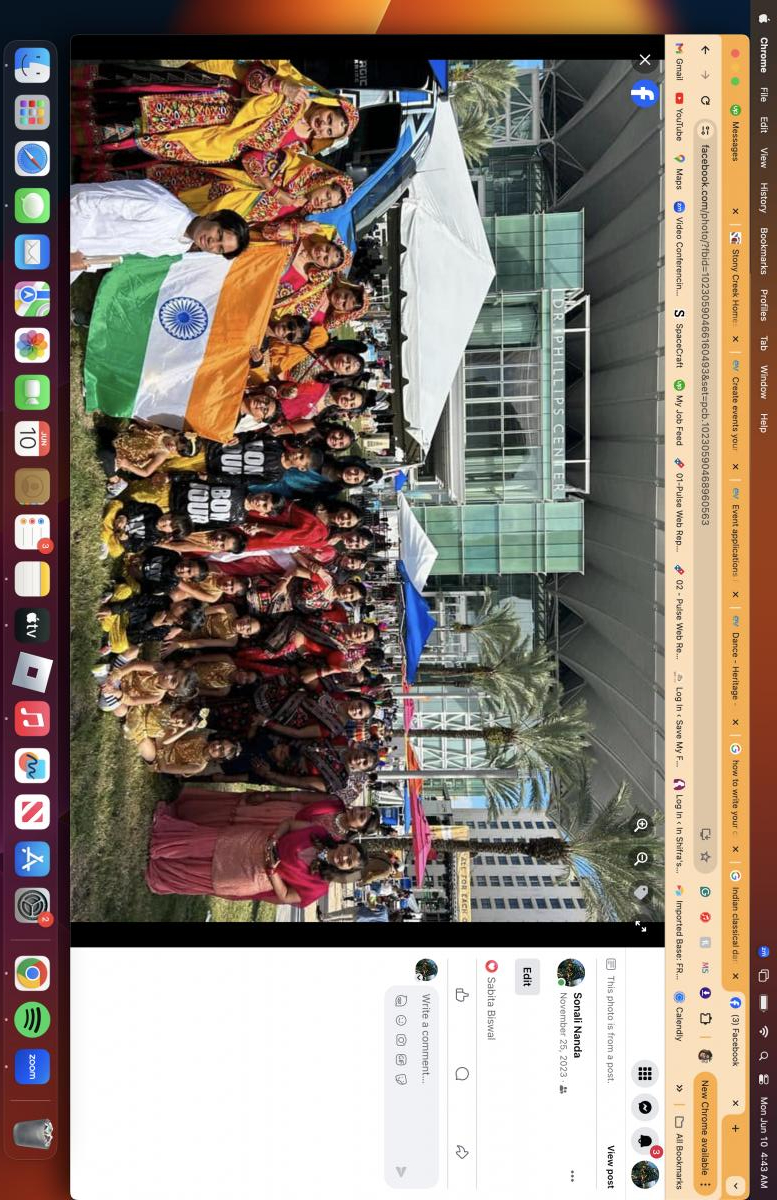The width and height of the screenshot is (777, 1200).
Task: Add a sticker to the comment
Action: tap(401, 1080)
